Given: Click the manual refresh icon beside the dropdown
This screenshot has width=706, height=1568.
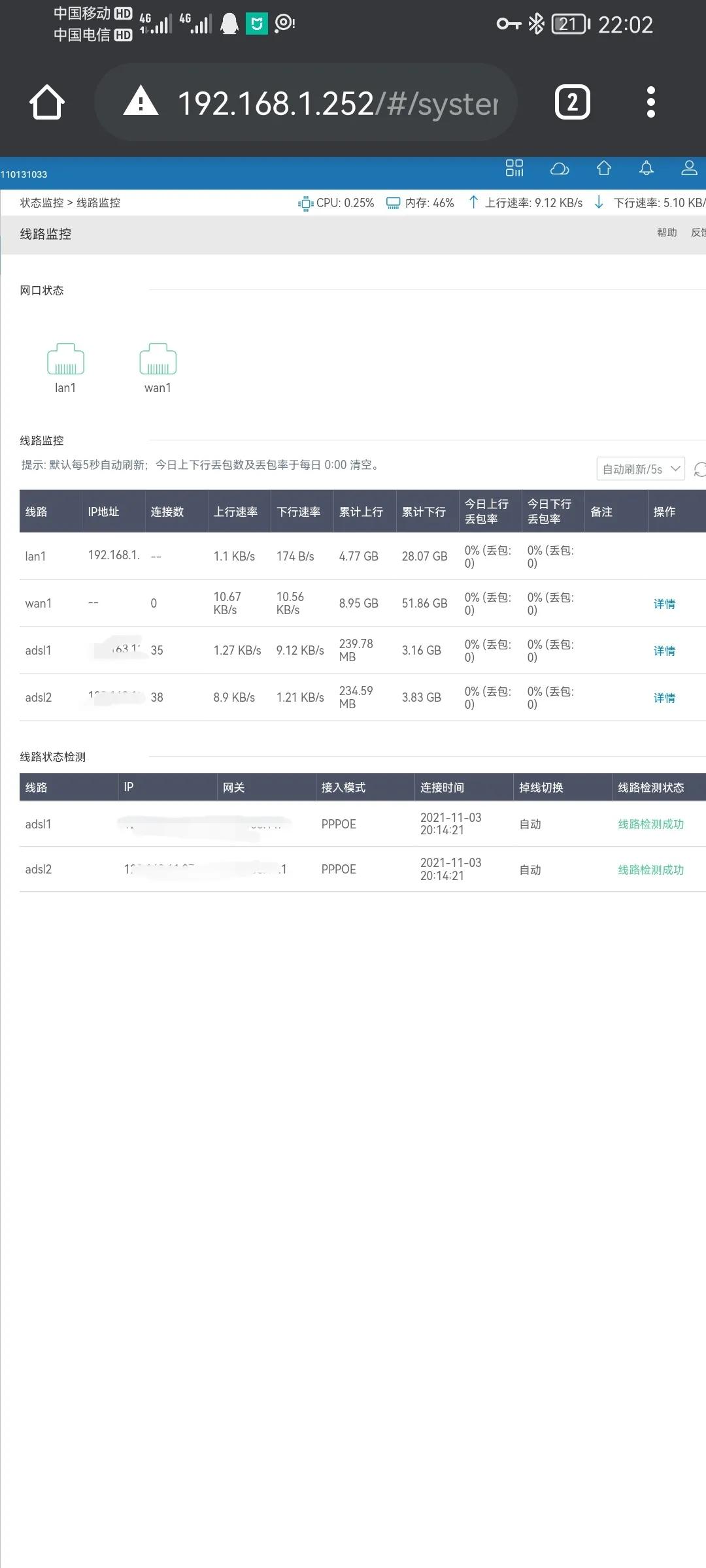Looking at the screenshot, I should pyautogui.click(x=699, y=468).
